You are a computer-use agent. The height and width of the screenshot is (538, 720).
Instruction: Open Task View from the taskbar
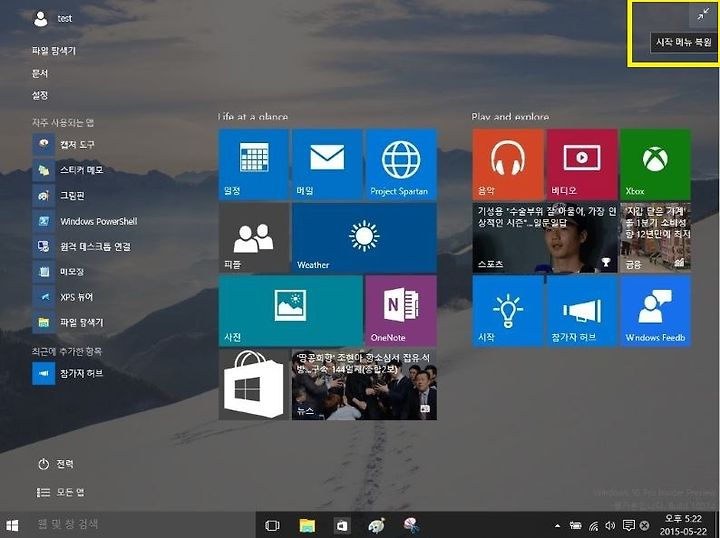point(272,525)
